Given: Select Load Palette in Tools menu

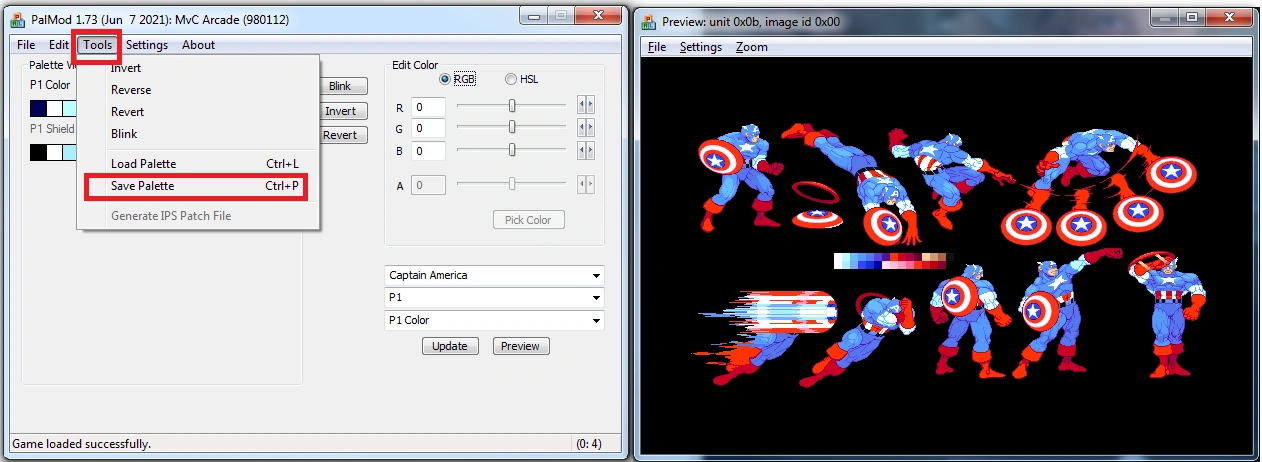Looking at the screenshot, I should [x=198, y=164].
